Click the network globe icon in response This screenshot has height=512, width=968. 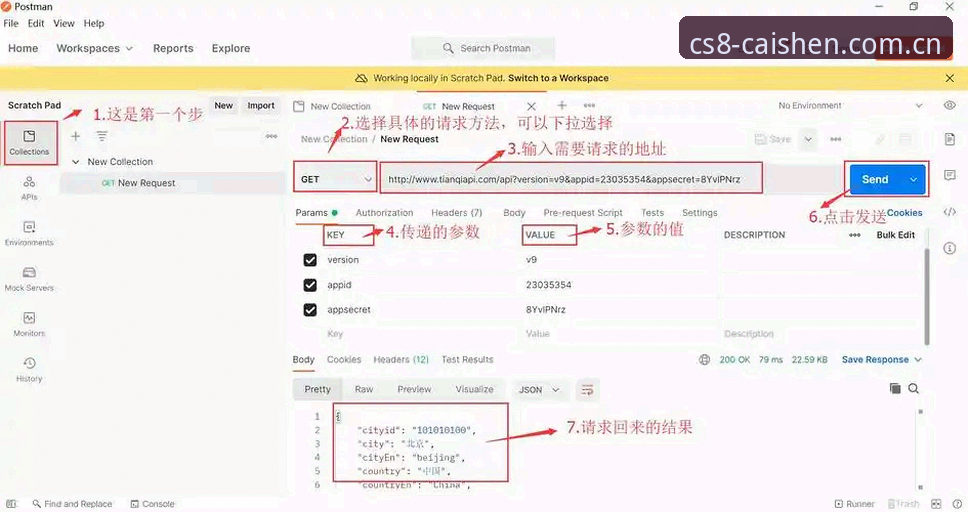point(704,359)
